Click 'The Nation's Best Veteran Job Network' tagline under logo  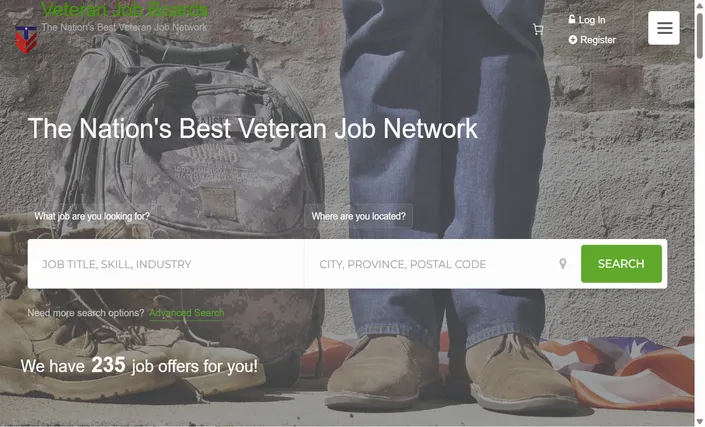125,27
